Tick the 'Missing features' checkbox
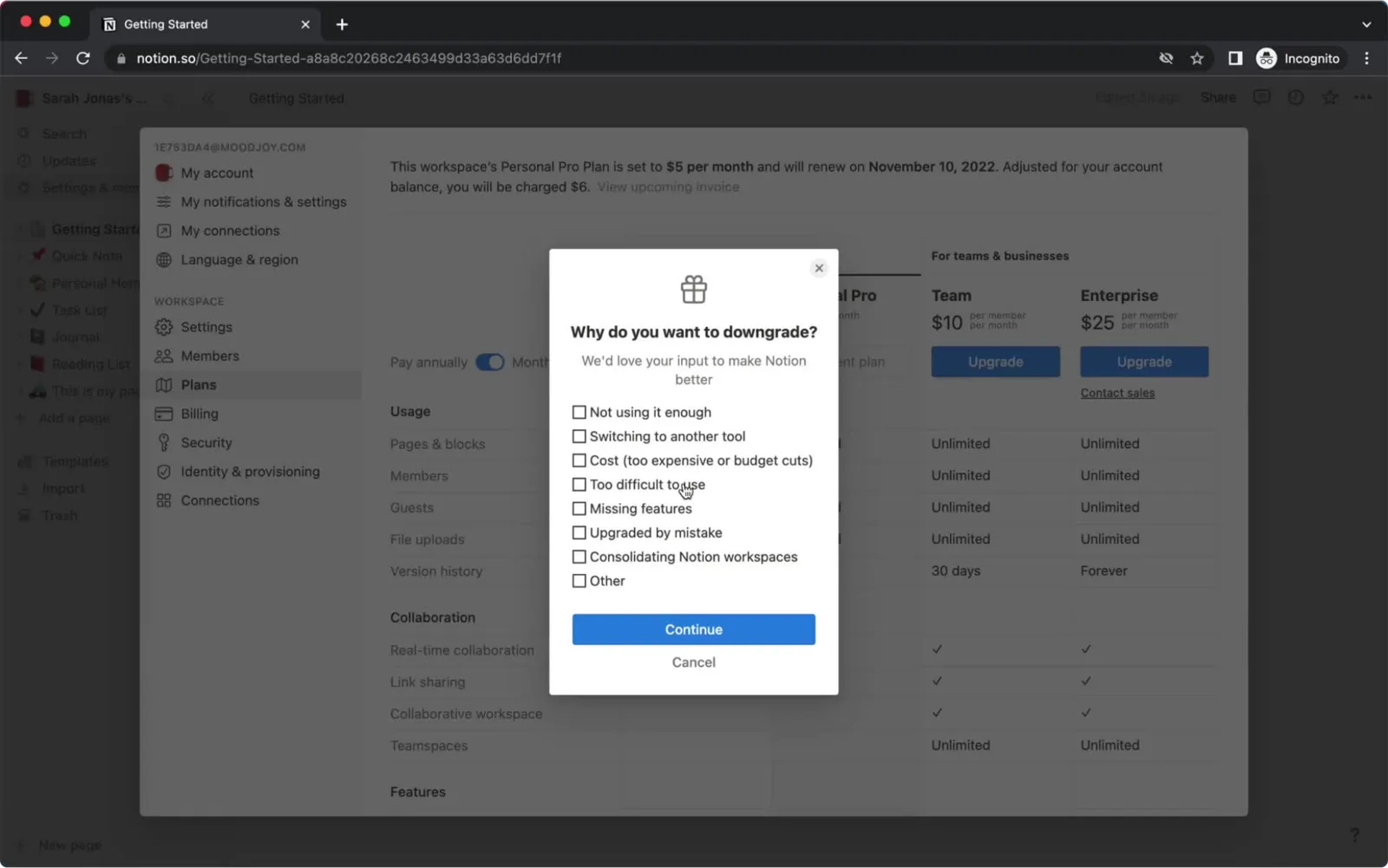This screenshot has height=868, width=1388. click(579, 508)
